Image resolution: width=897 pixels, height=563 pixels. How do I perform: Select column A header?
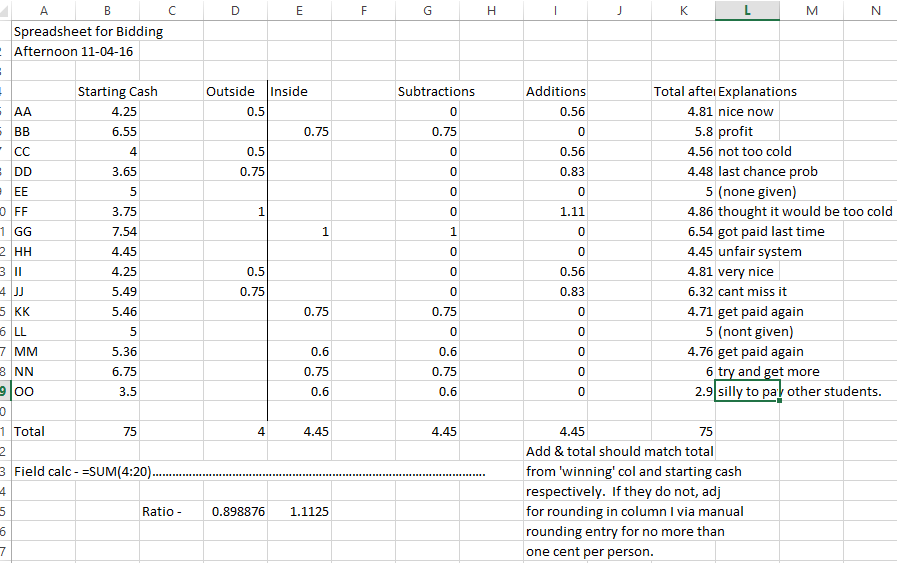(x=43, y=11)
